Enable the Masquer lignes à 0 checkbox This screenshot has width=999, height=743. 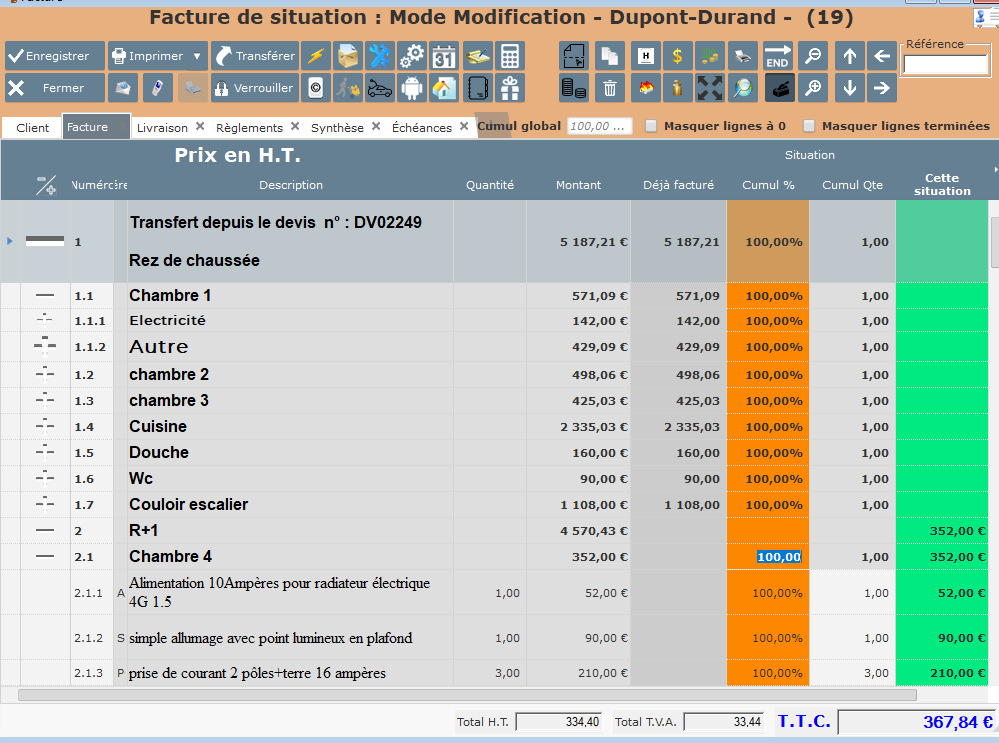click(651, 126)
